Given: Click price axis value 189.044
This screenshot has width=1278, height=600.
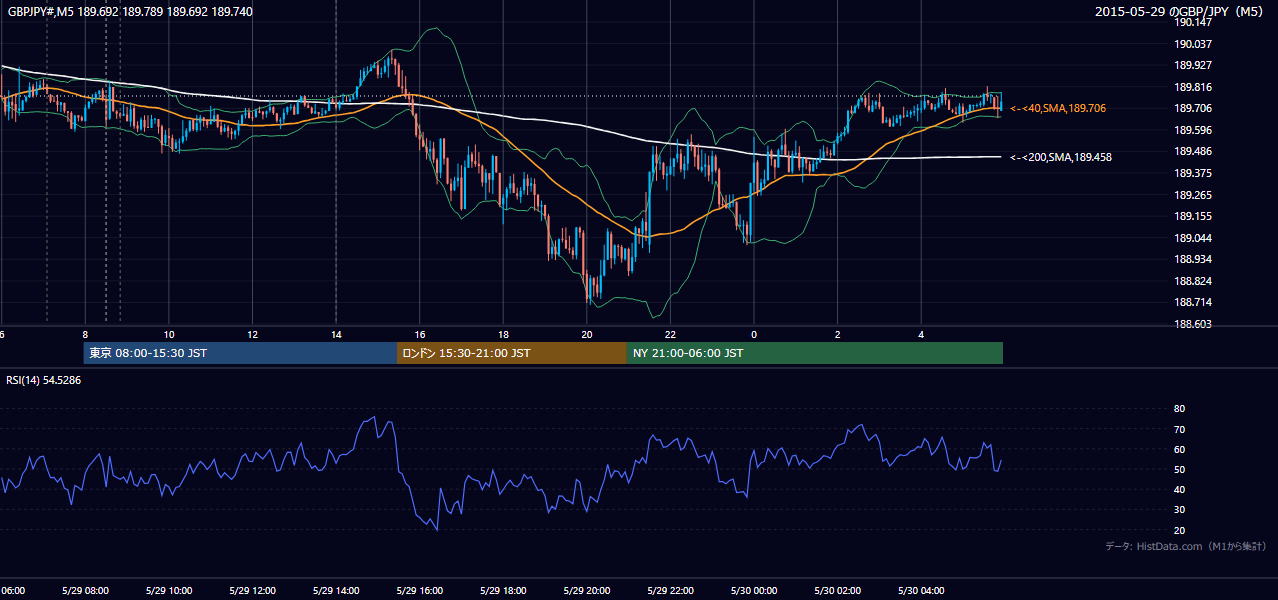Looking at the screenshot, I should (1193, 238).
